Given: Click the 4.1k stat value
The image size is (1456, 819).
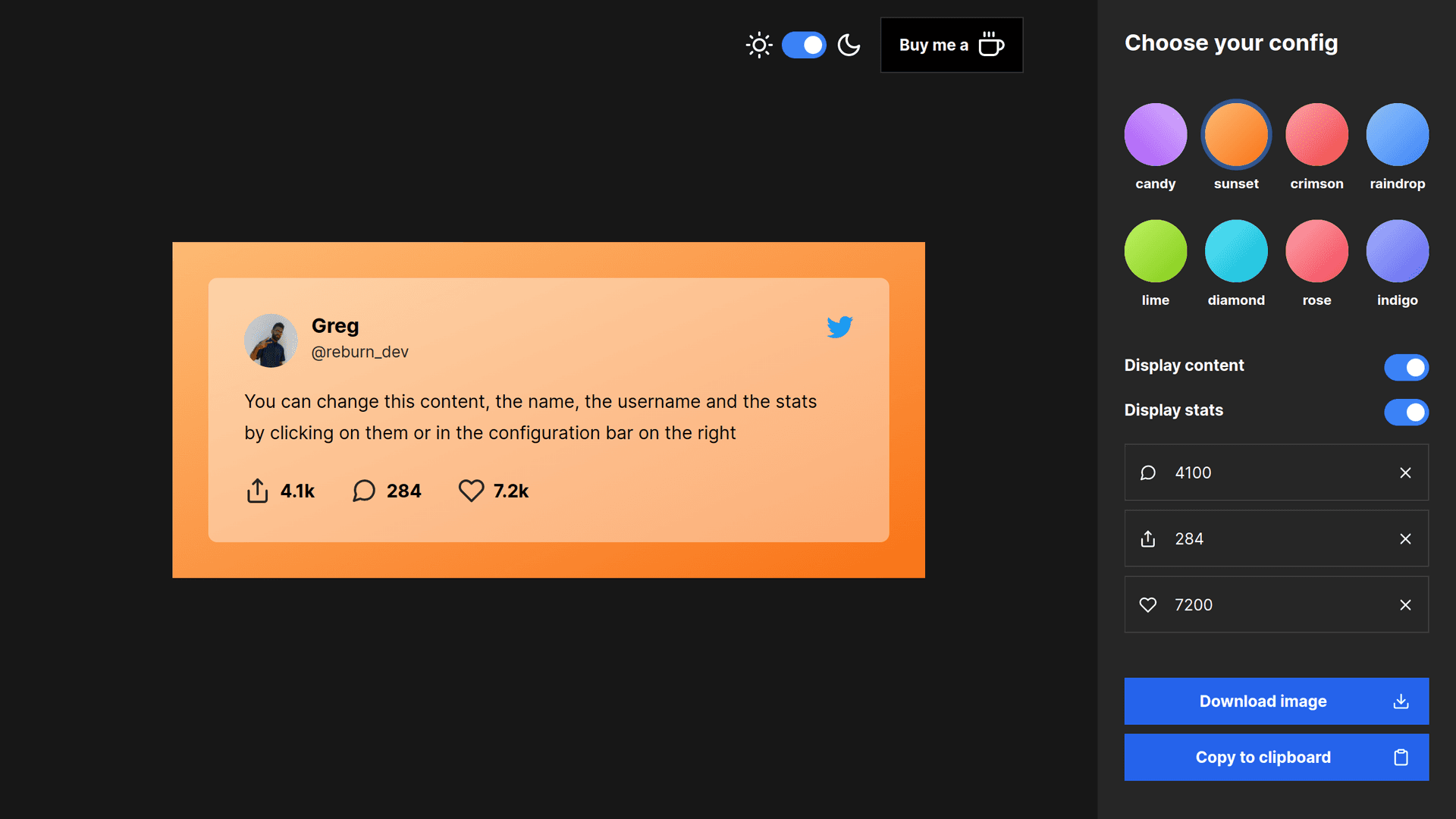Looking at the screenshot, I should [x=297, y=491].
